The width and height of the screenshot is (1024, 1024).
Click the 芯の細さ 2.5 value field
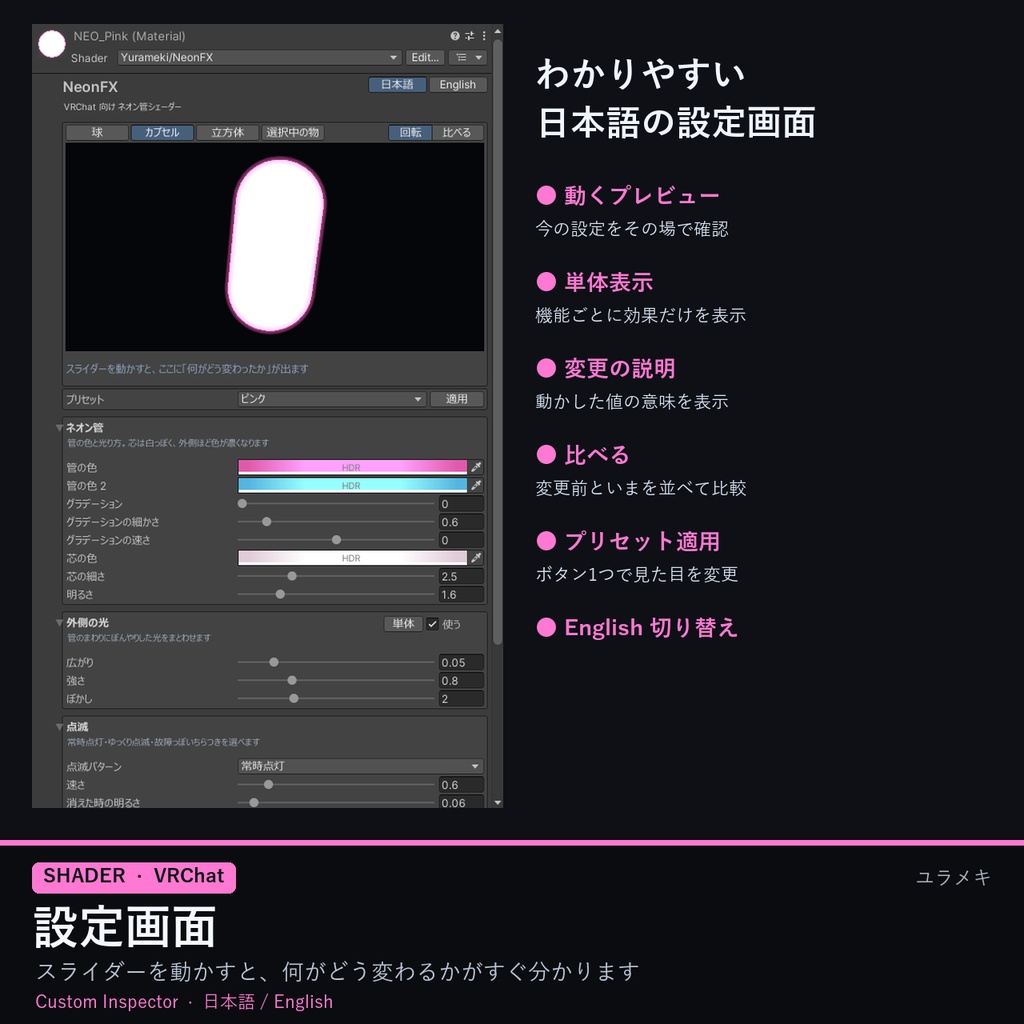pos(461,576)
